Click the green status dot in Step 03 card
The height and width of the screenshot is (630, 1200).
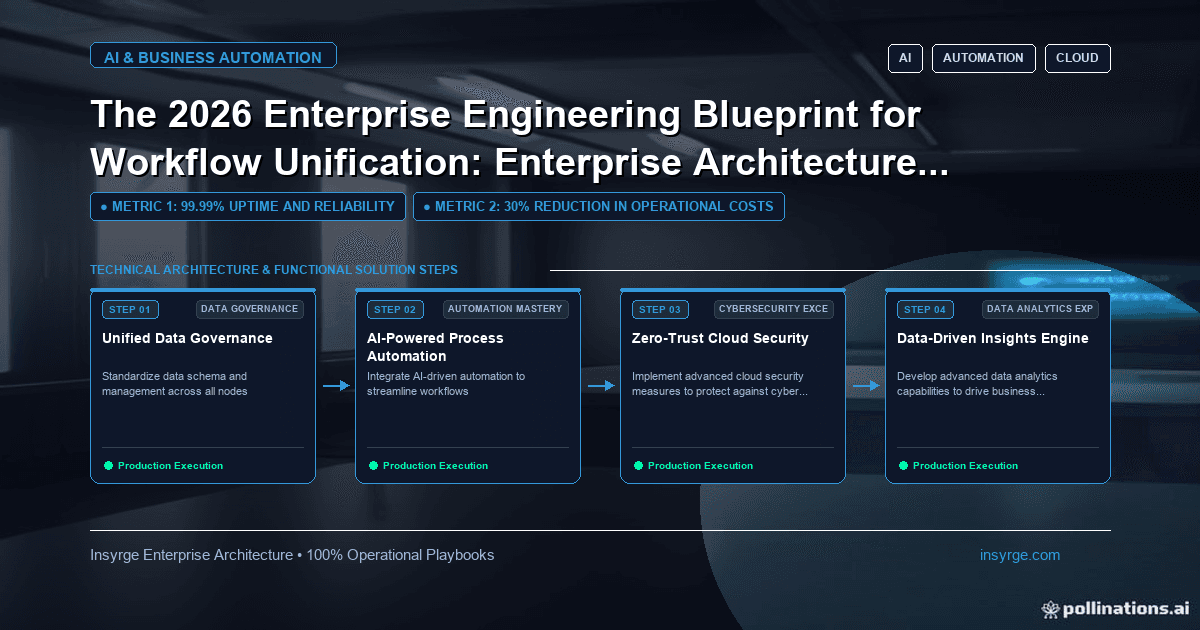(638, 466)
